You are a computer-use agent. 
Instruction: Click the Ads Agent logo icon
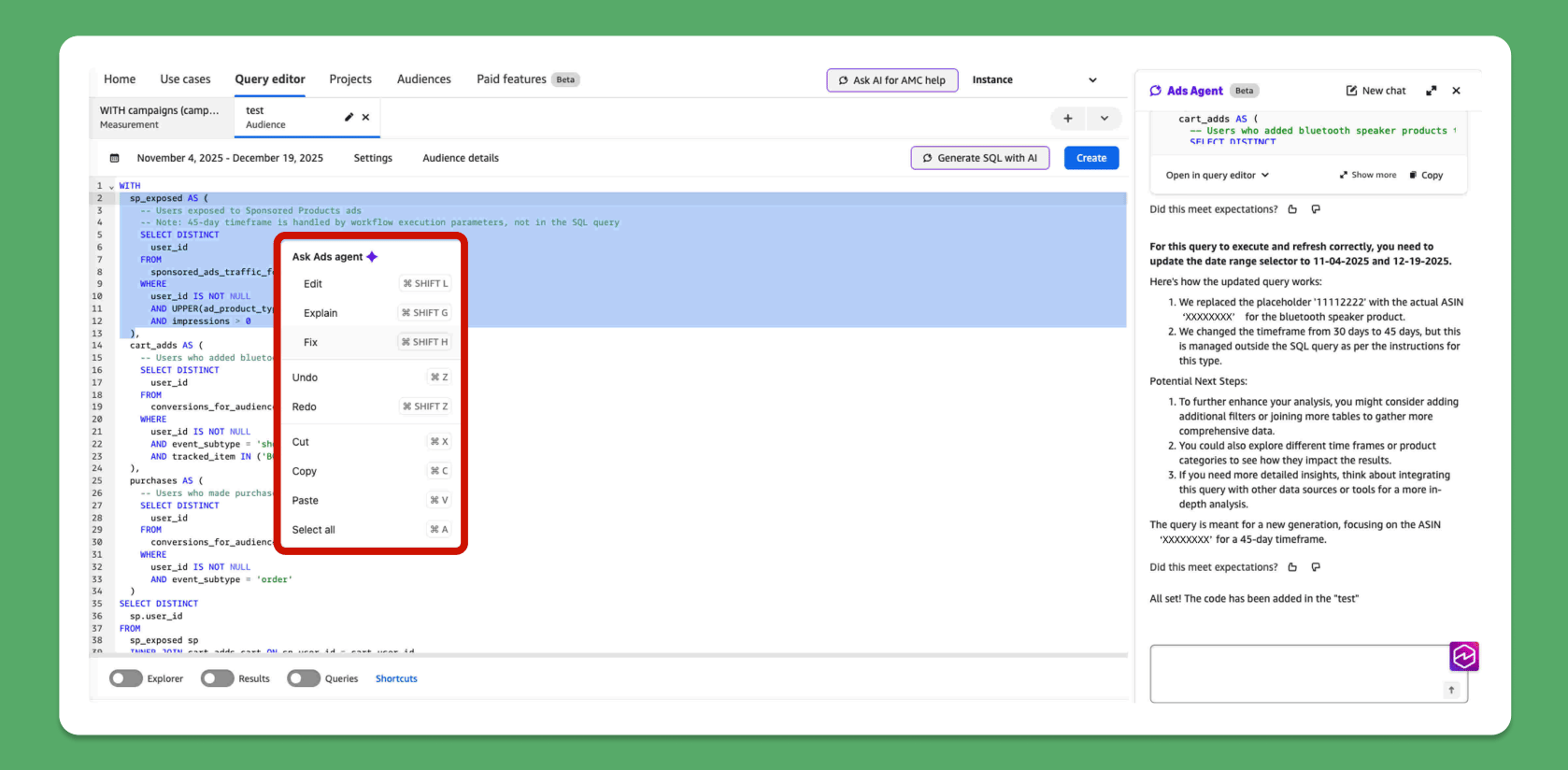(x=1156, y=91)
